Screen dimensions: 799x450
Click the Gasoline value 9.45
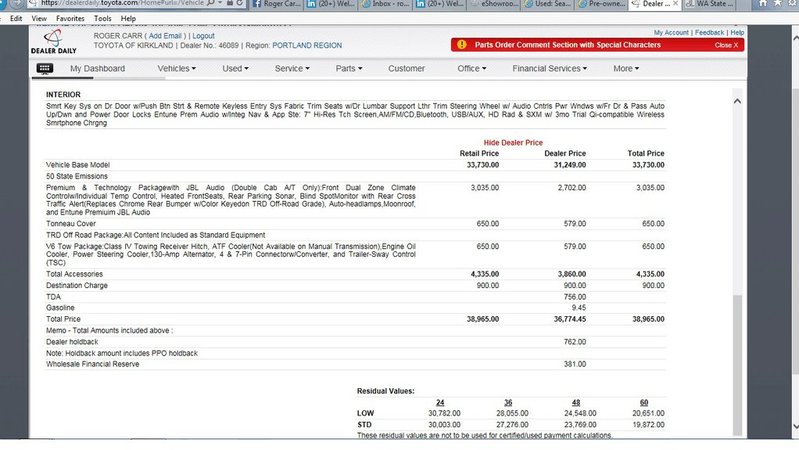click(579, 308)
